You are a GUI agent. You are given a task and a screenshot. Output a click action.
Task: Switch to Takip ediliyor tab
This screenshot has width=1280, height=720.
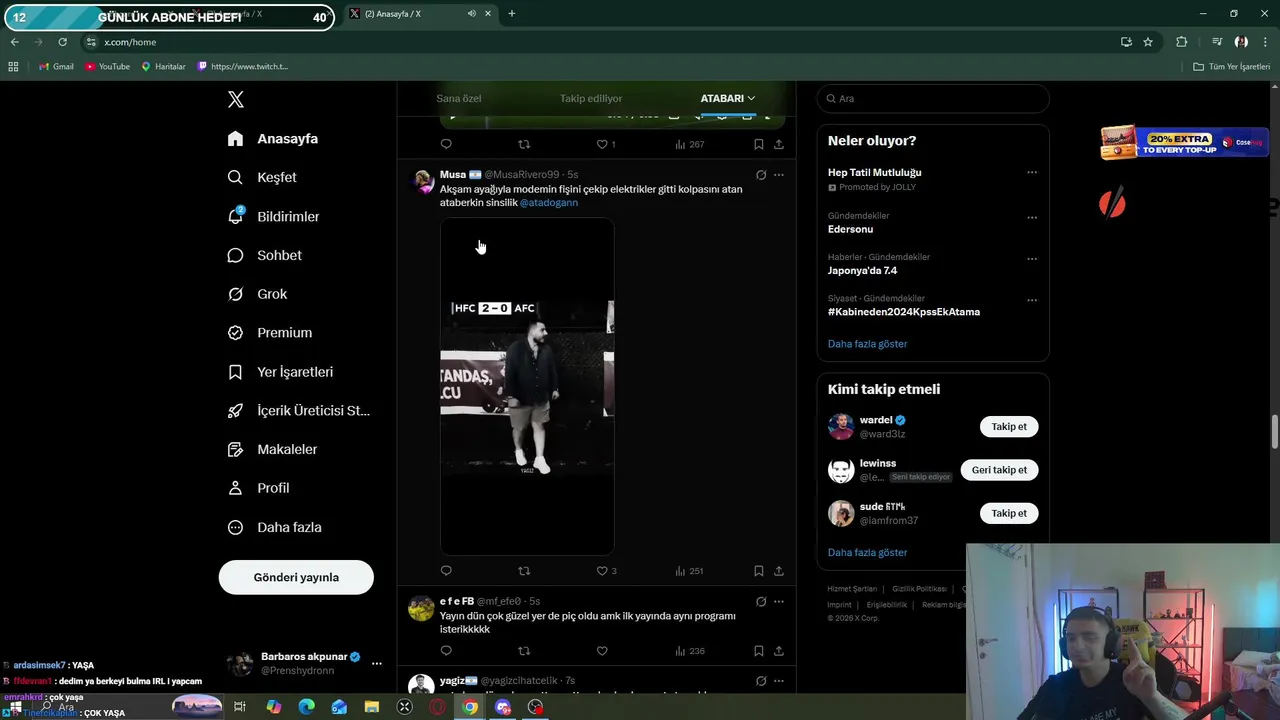click(x=591, y=98)
